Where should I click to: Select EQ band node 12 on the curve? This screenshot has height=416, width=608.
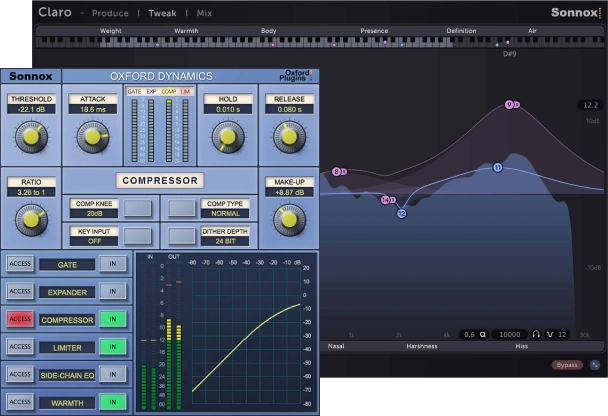click(x=401, y=213)
